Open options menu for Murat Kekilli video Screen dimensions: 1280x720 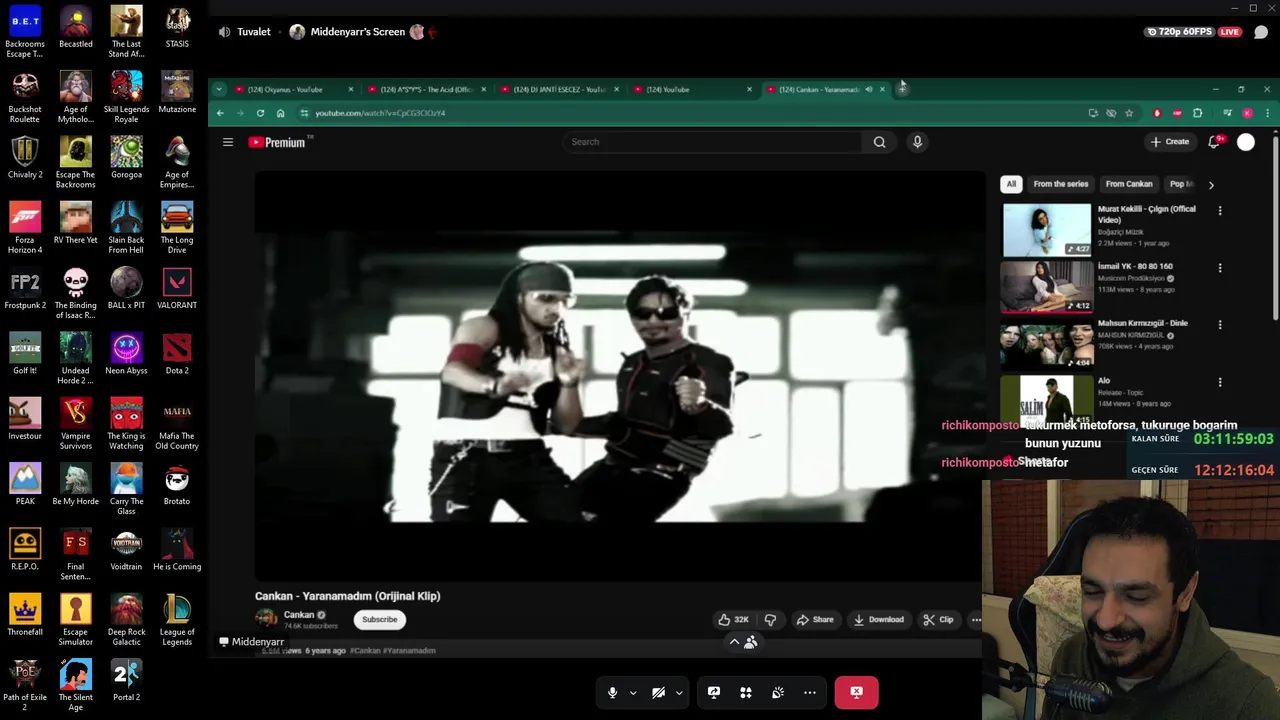coord(1220,211)
